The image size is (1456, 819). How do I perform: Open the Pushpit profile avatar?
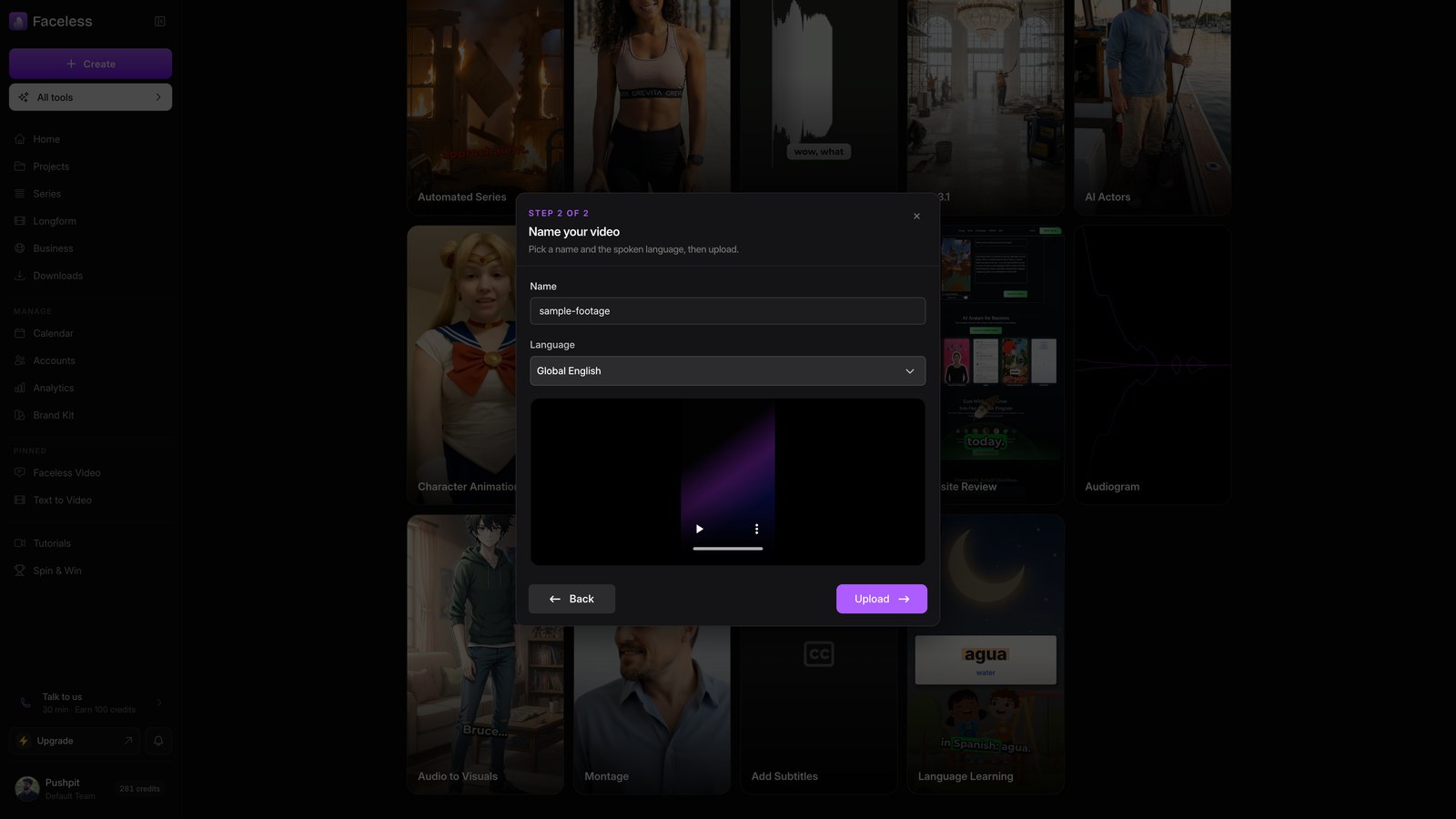click(27, 788)
